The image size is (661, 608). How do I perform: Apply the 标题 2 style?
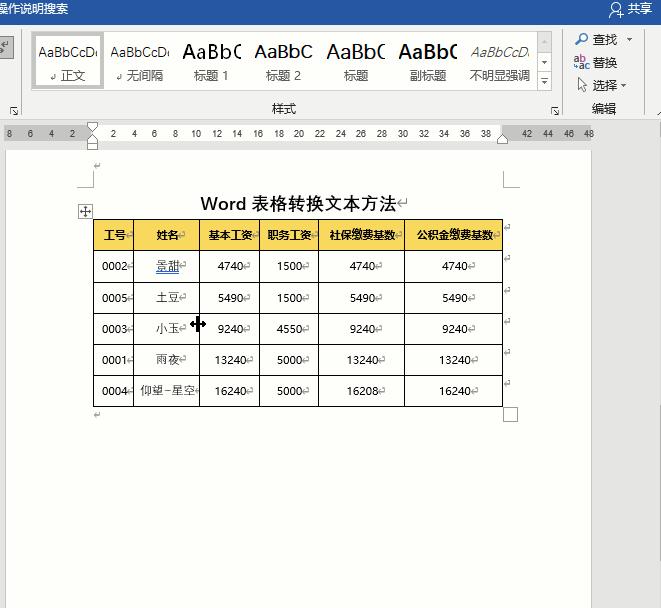pyautogui.click(x=283, y=61)
